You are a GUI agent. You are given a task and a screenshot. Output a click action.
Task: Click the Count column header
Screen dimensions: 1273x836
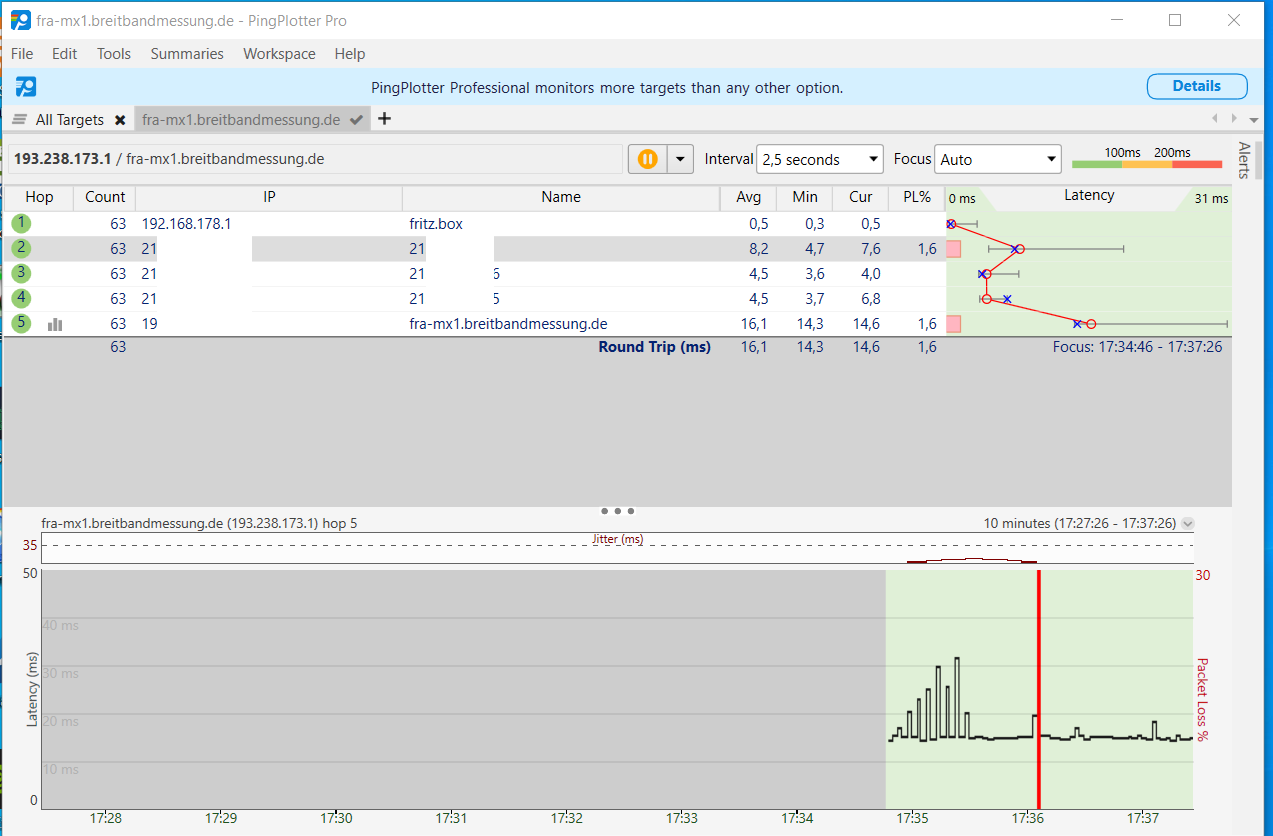105,197
